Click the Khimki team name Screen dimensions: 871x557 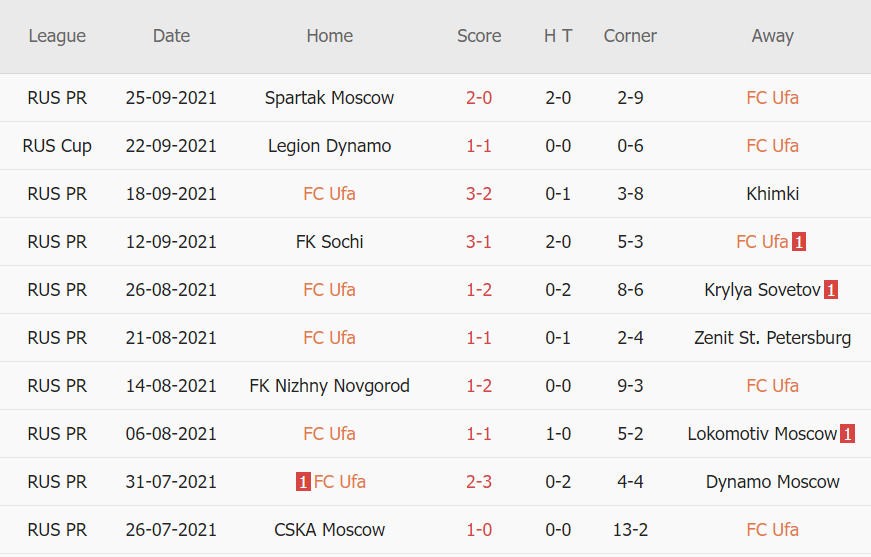772,194
